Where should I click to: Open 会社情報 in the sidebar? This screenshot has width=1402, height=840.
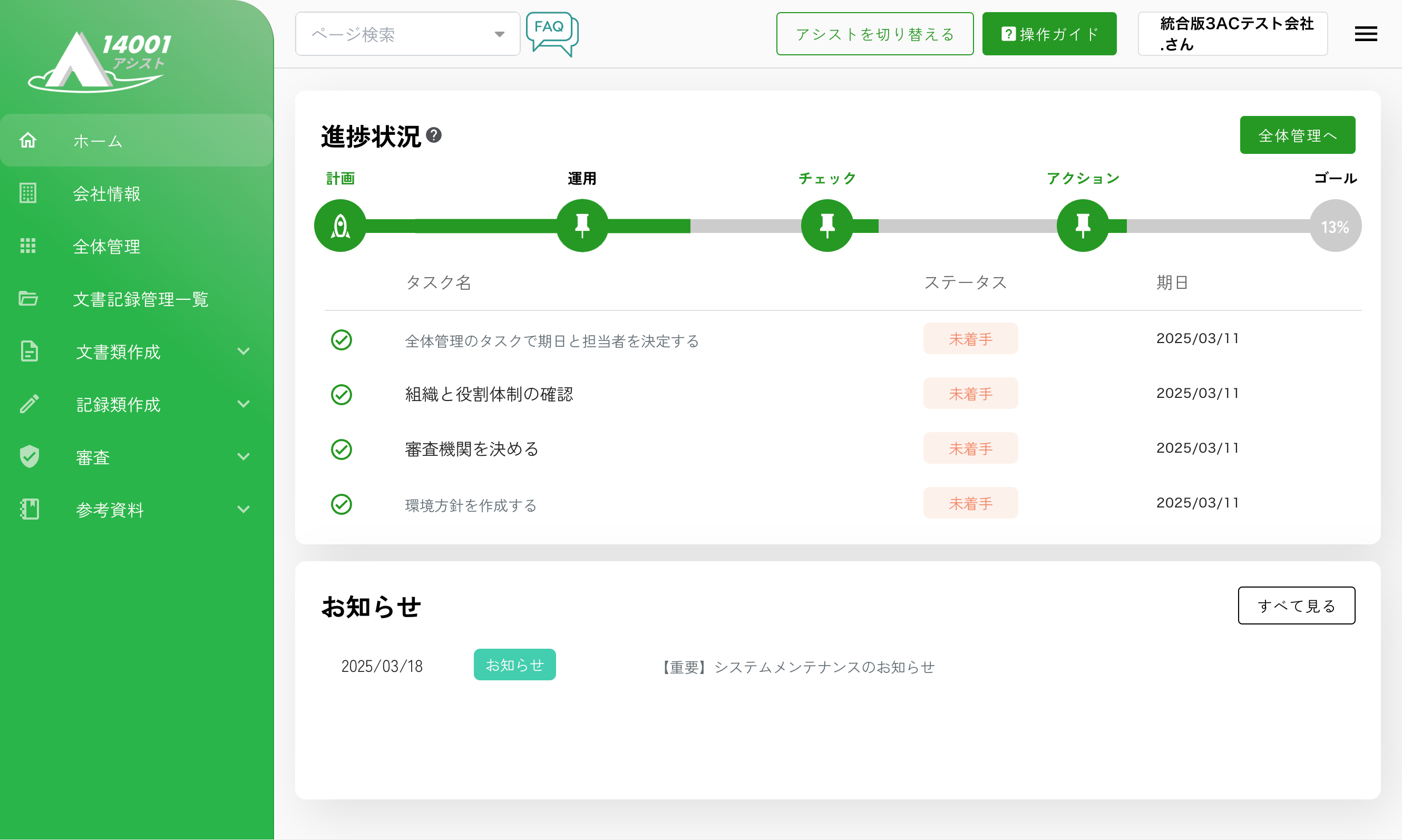point(106,193)
